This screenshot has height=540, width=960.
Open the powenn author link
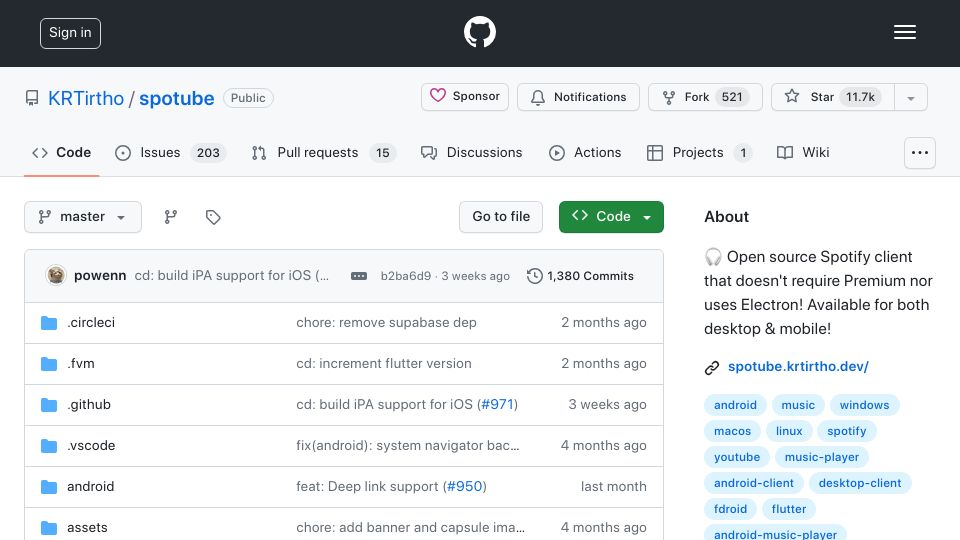click(100, 276)
